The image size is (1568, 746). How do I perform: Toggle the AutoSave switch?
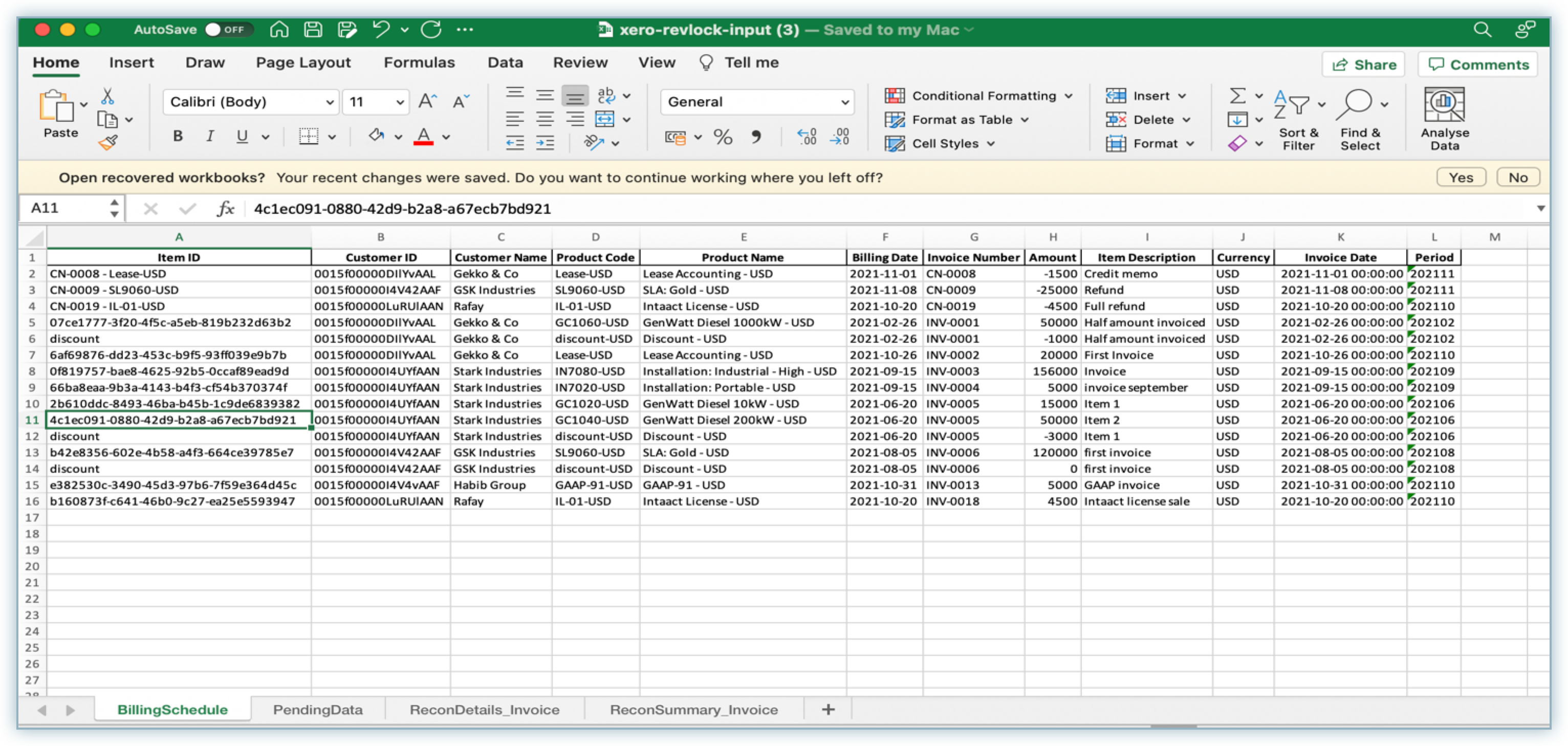point(228,29)
